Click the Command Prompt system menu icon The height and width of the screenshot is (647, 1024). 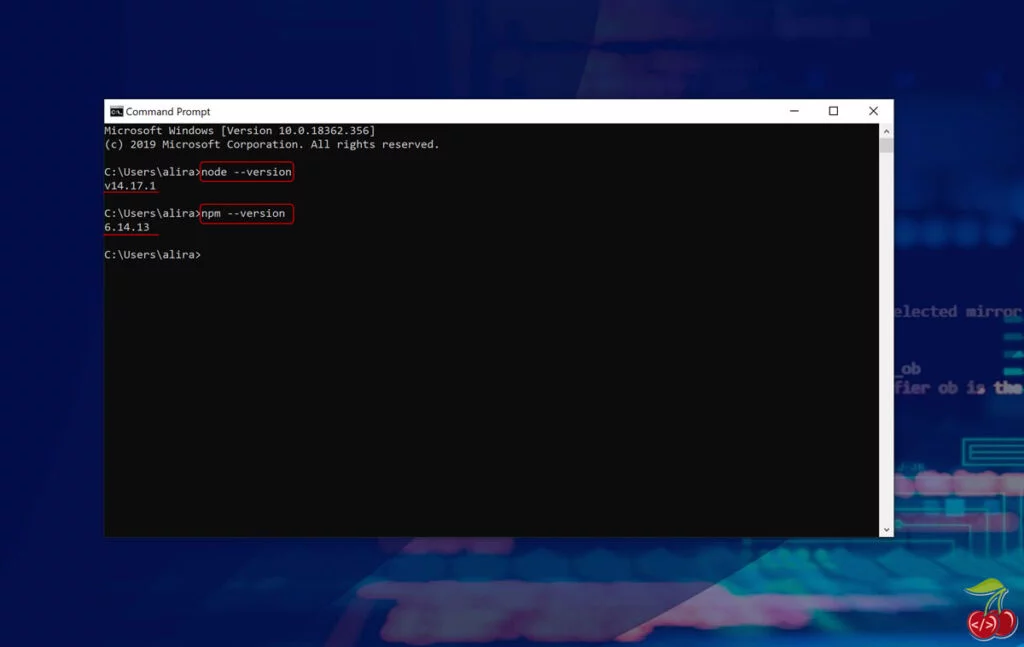[116, 112]
